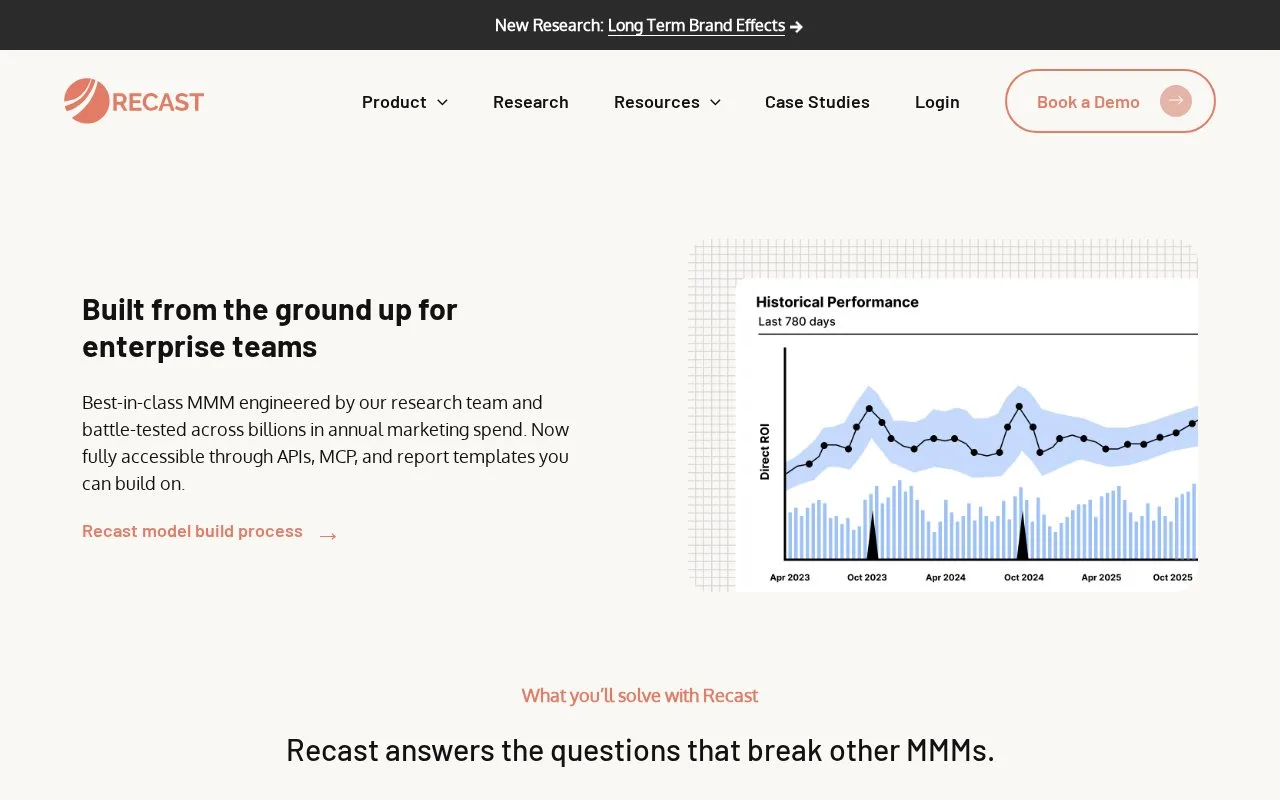Click the text What you'll solve with Recast
Image resolution: width=1280 pixels, height=800 pixels.
(x=640, y=695)
